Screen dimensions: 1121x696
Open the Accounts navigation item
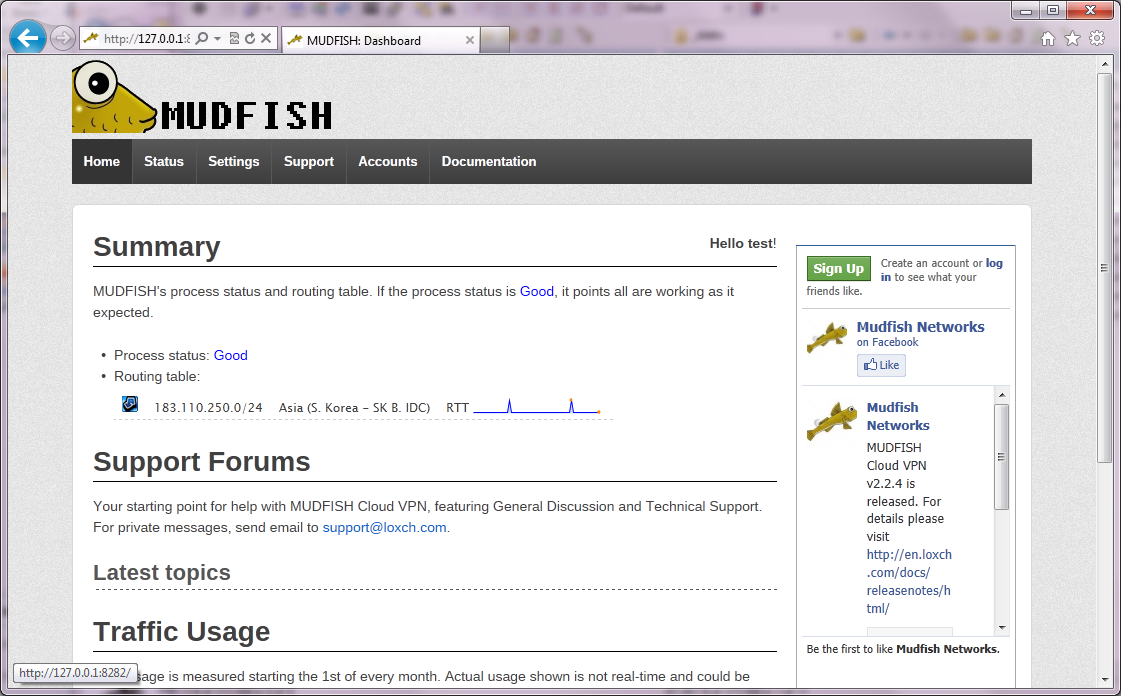point(387,161)
